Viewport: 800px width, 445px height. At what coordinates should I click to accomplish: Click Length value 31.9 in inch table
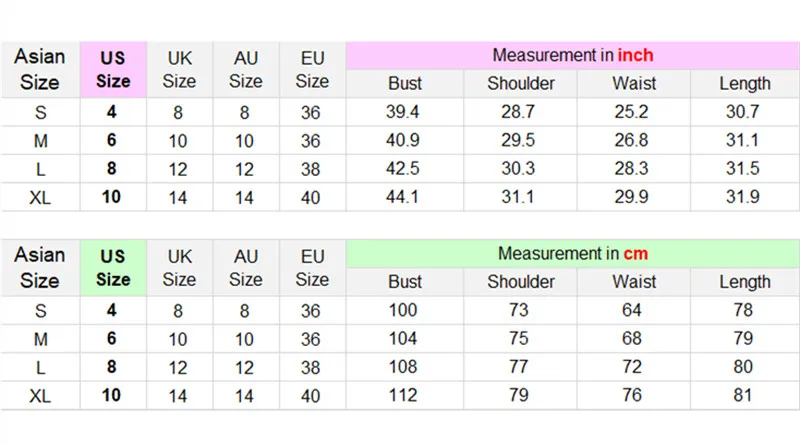743,197
